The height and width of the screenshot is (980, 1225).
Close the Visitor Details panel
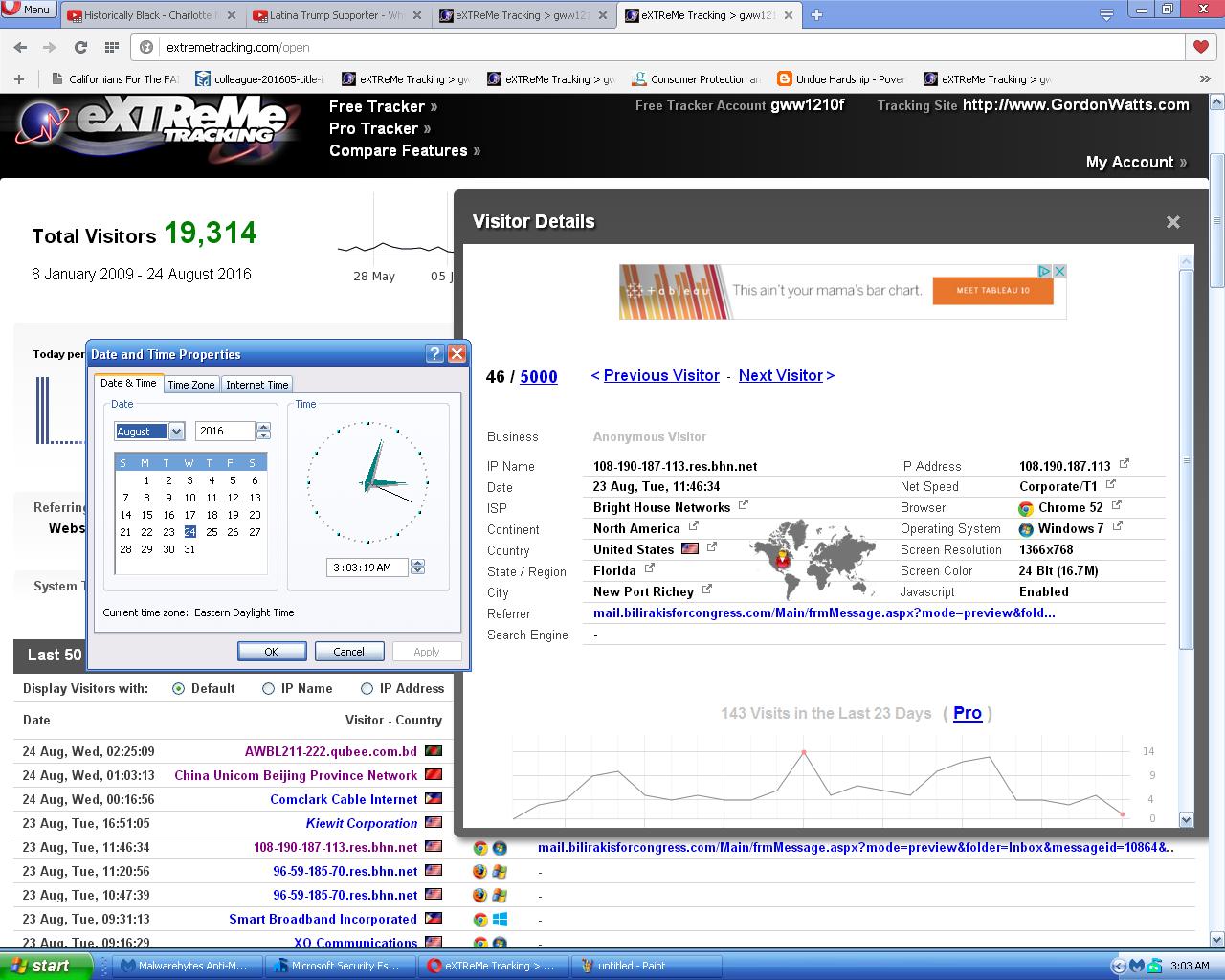click(x=1172, y=222)
